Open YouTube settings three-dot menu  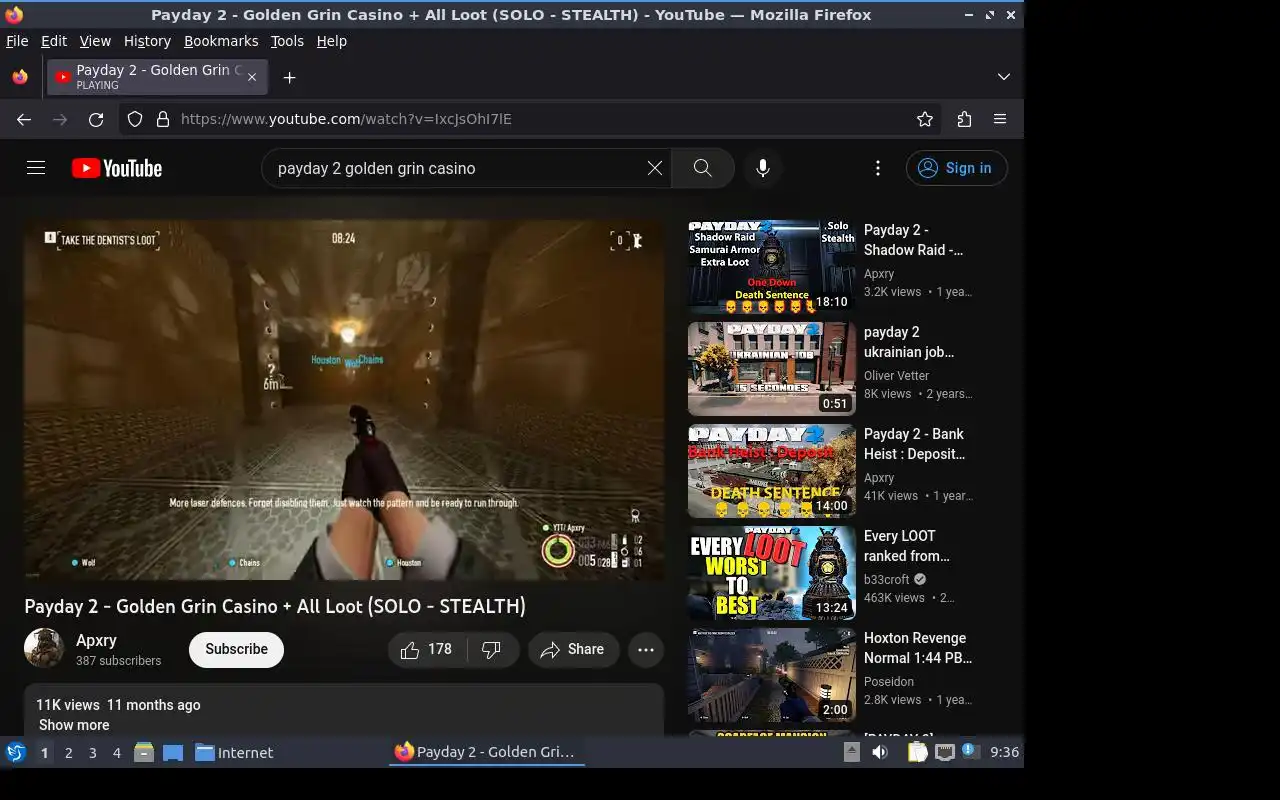coord(878,168)
